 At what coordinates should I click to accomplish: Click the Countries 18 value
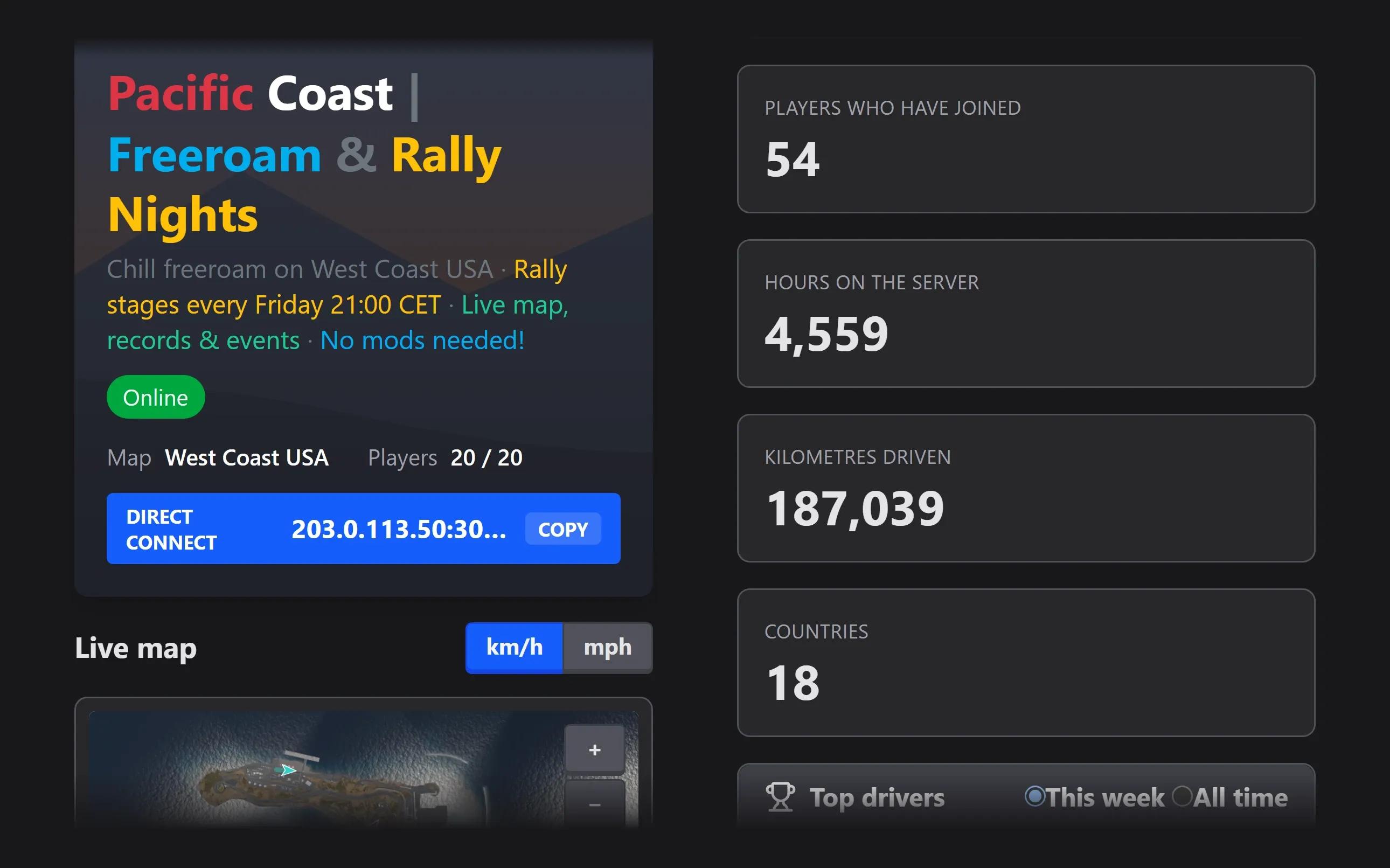[x=793, y=683]
